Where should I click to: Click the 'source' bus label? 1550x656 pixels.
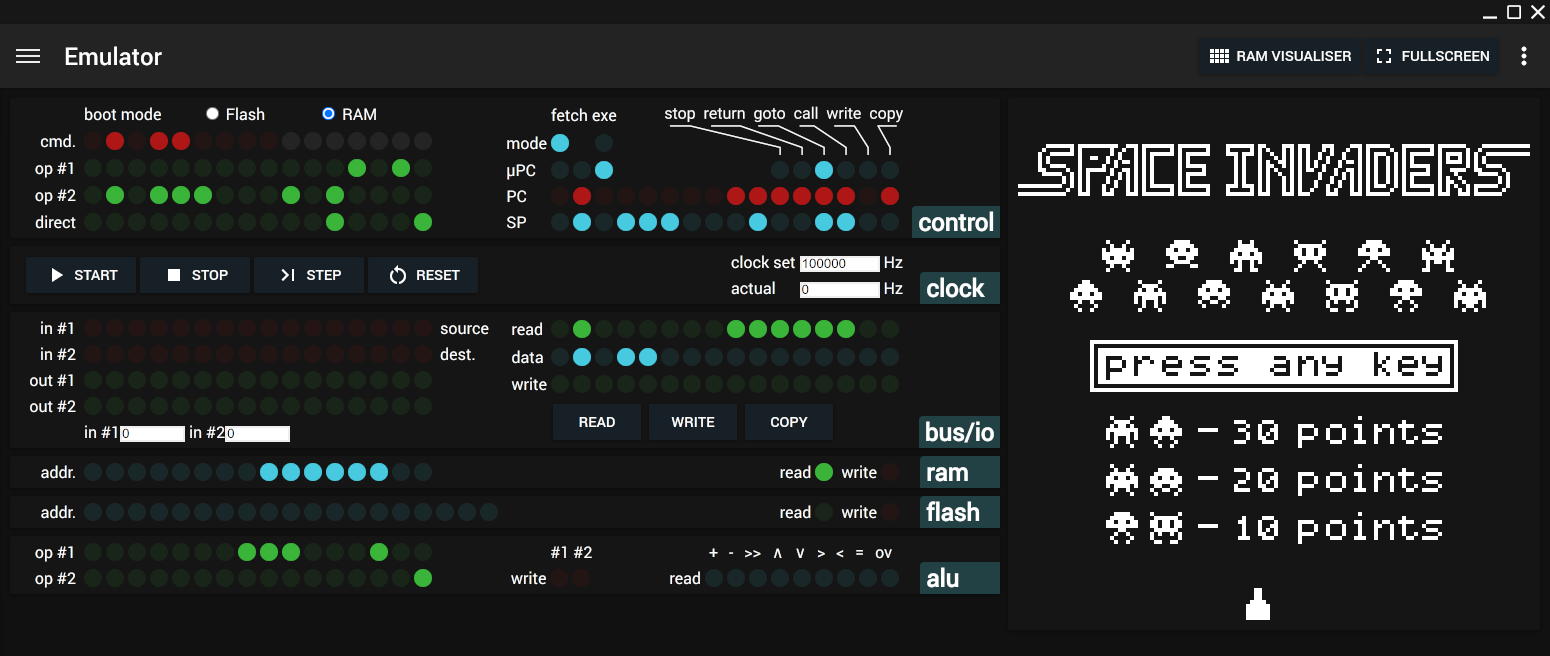[x=465, y=328]
